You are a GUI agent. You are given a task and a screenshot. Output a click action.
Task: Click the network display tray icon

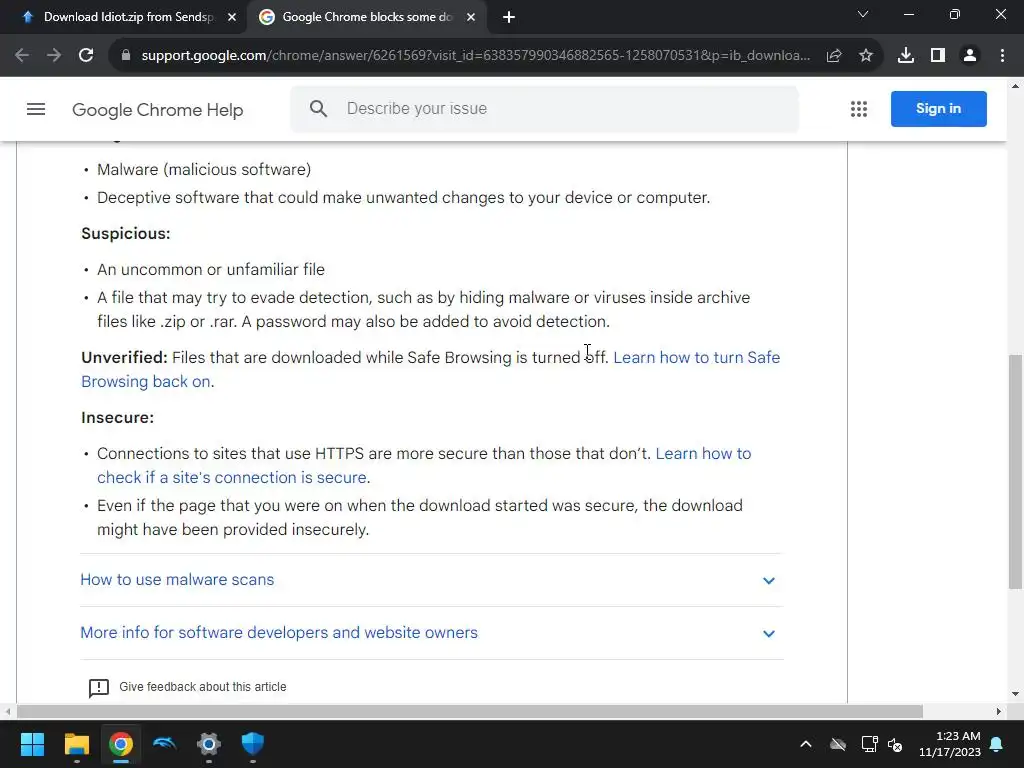pyautogui.click(x=869, y=744)
